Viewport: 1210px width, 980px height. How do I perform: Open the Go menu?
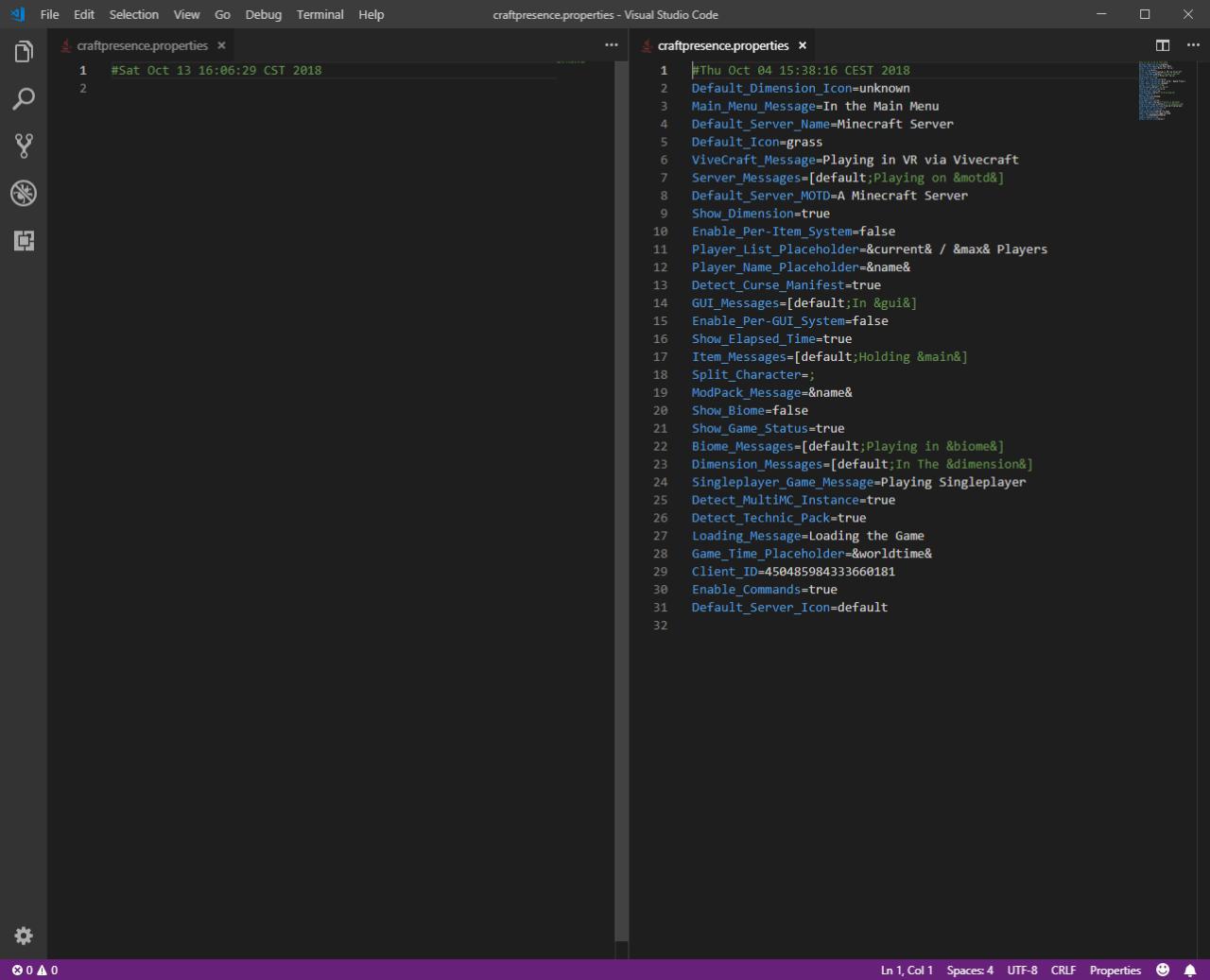click(222, 14)
